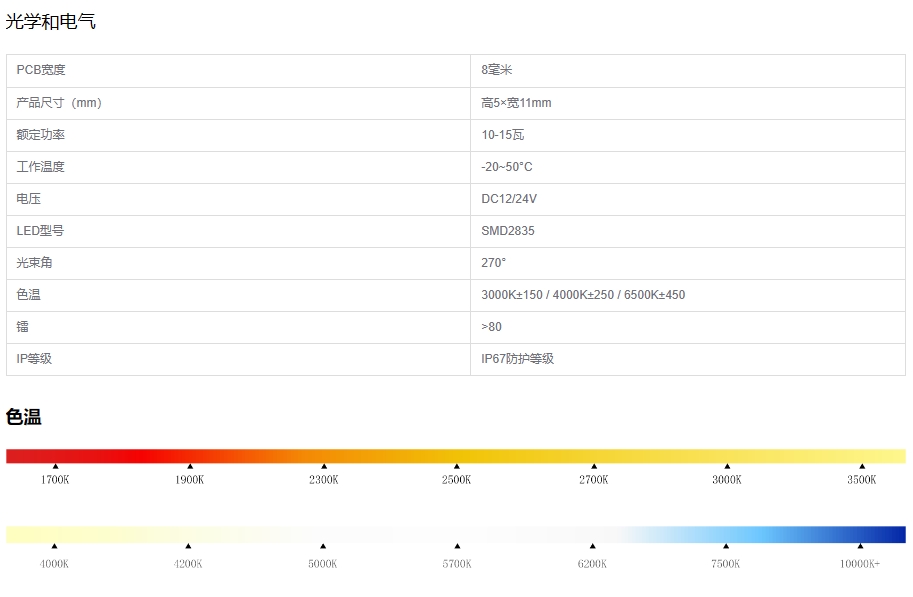Click the 6200K label under cool gradient
The height and width of the screenshot is (597, 913).
tap(592, 564)
